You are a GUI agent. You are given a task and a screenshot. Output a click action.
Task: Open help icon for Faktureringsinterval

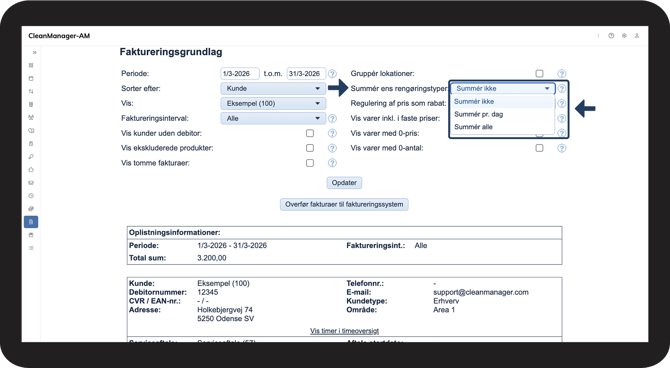[x=332, y=118]
